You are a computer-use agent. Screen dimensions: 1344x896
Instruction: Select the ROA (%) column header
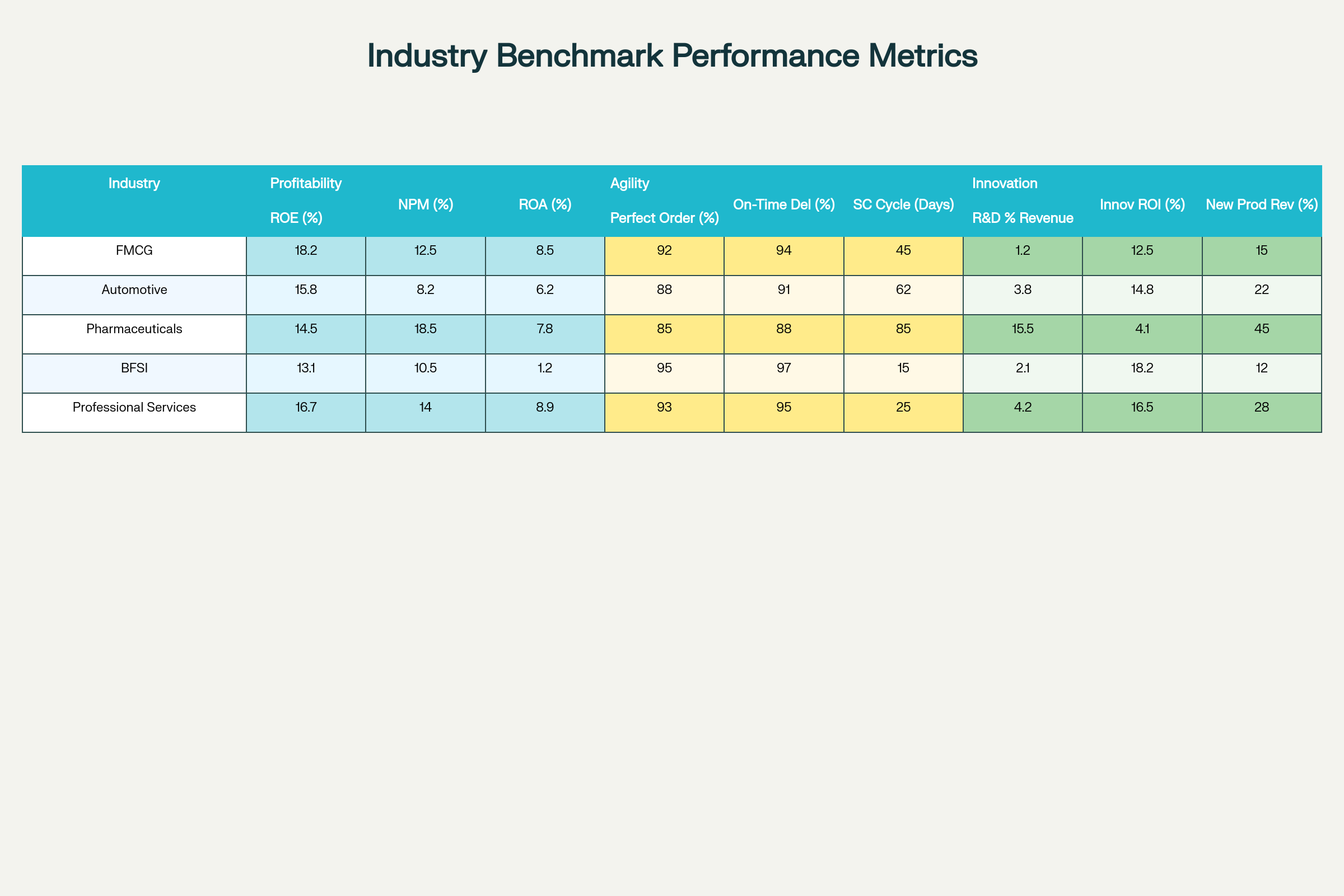[x=545, y=204]
